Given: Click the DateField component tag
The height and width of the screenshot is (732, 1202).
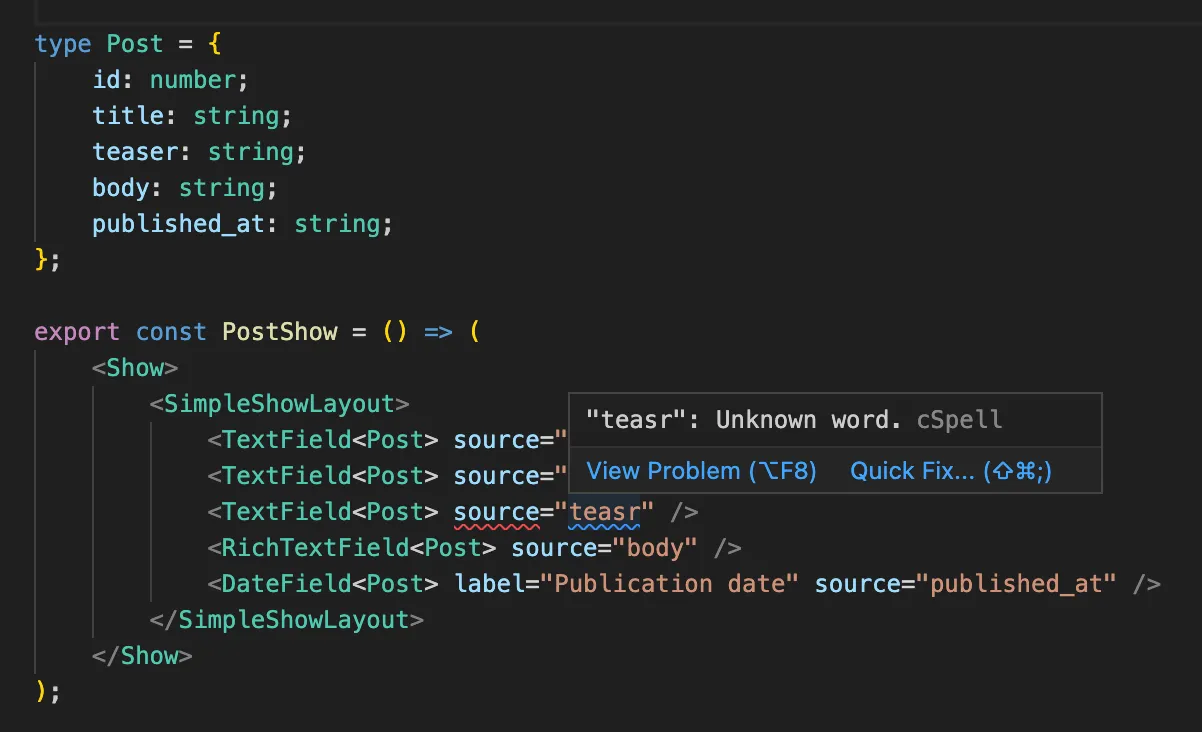Looking at the screenshot, I should 286,583.
